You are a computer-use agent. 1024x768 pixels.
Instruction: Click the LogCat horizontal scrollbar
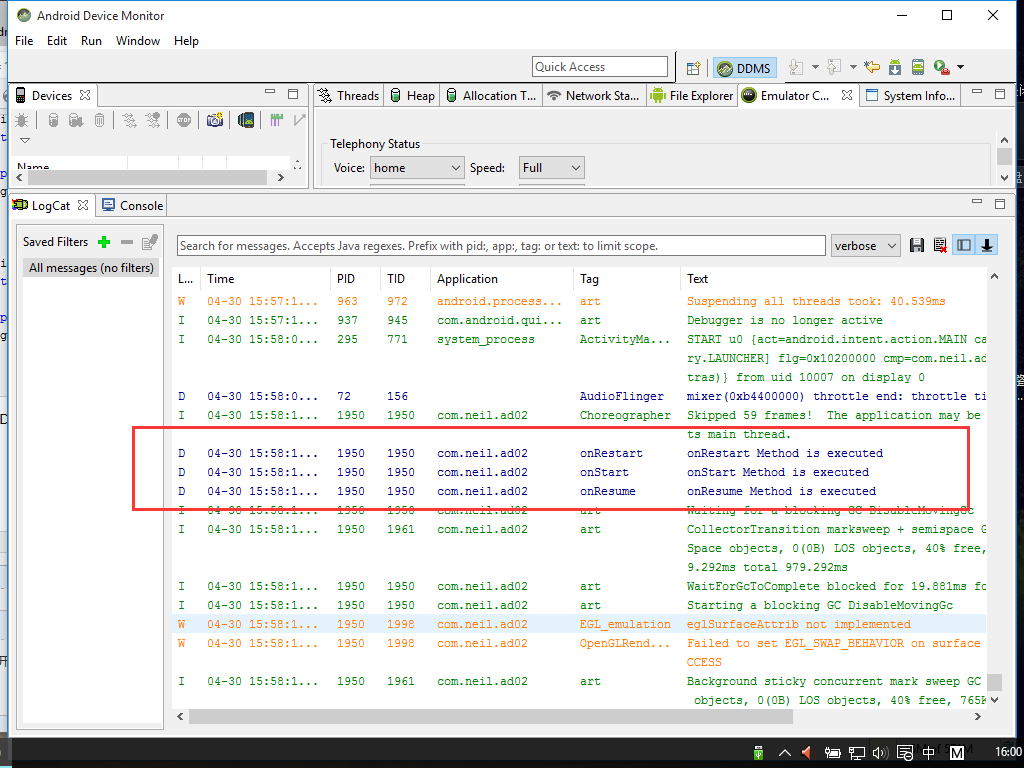point(490,717)
